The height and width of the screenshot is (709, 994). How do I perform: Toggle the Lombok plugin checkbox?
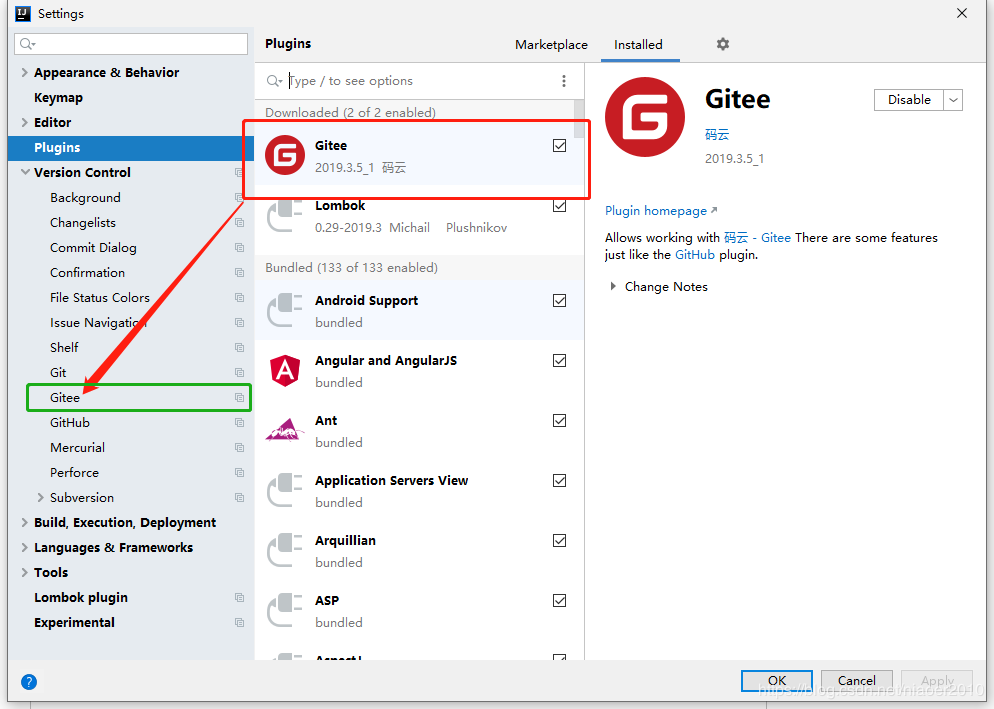click(559, 206)
